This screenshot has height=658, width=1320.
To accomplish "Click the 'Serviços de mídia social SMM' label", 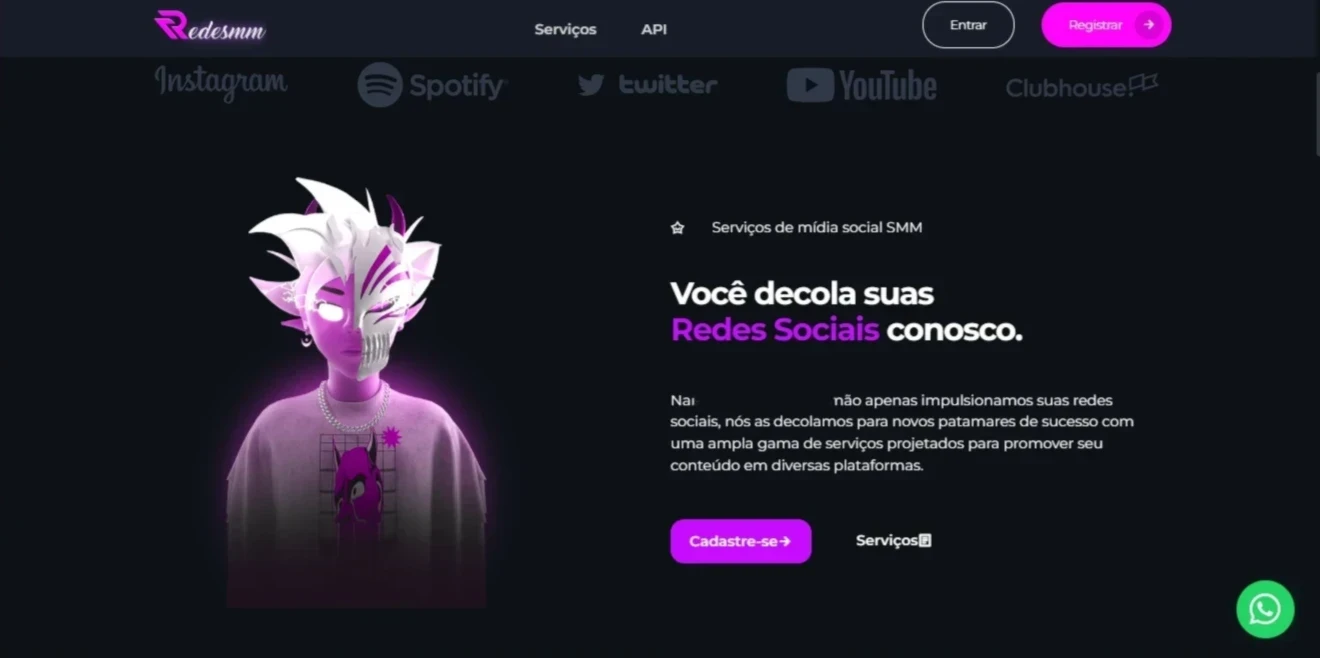I will pyautogui.click(x=817, y=228).
